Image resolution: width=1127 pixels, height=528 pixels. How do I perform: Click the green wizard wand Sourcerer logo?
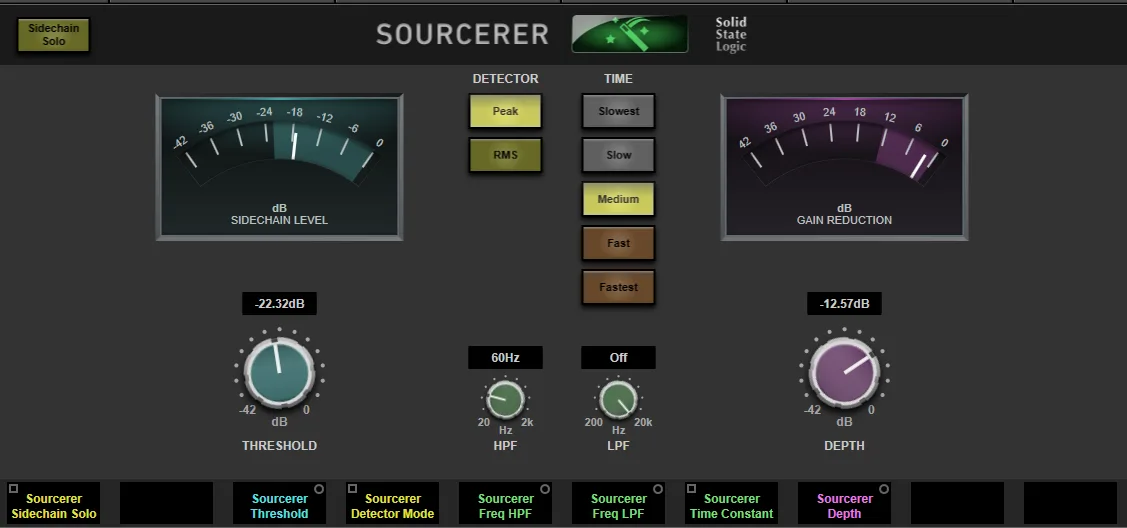(x=630, y=34)
